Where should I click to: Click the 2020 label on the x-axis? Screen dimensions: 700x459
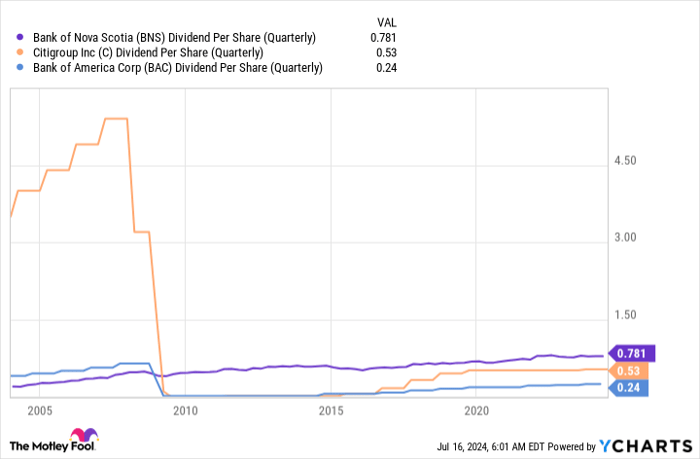(476, 411)
